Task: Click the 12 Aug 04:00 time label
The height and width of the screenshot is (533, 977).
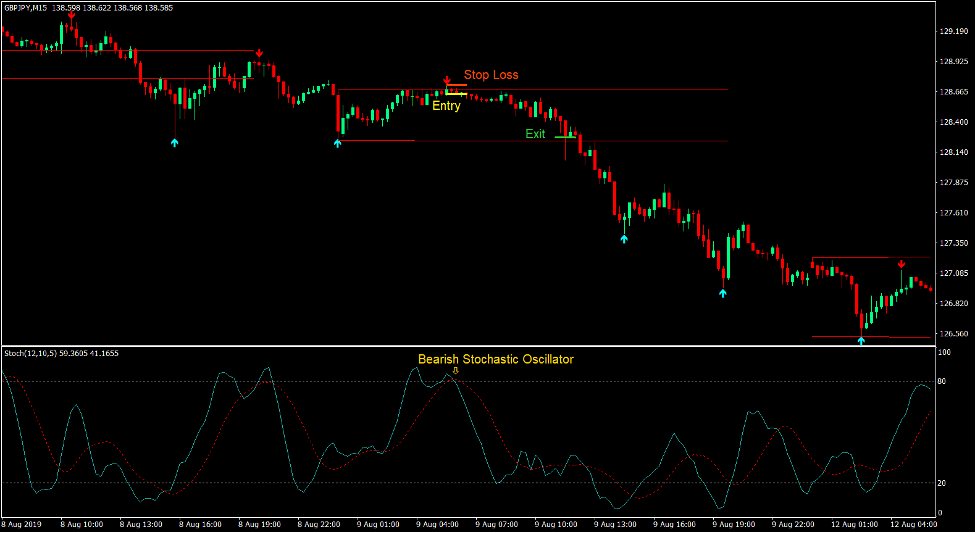Action: 912,524
